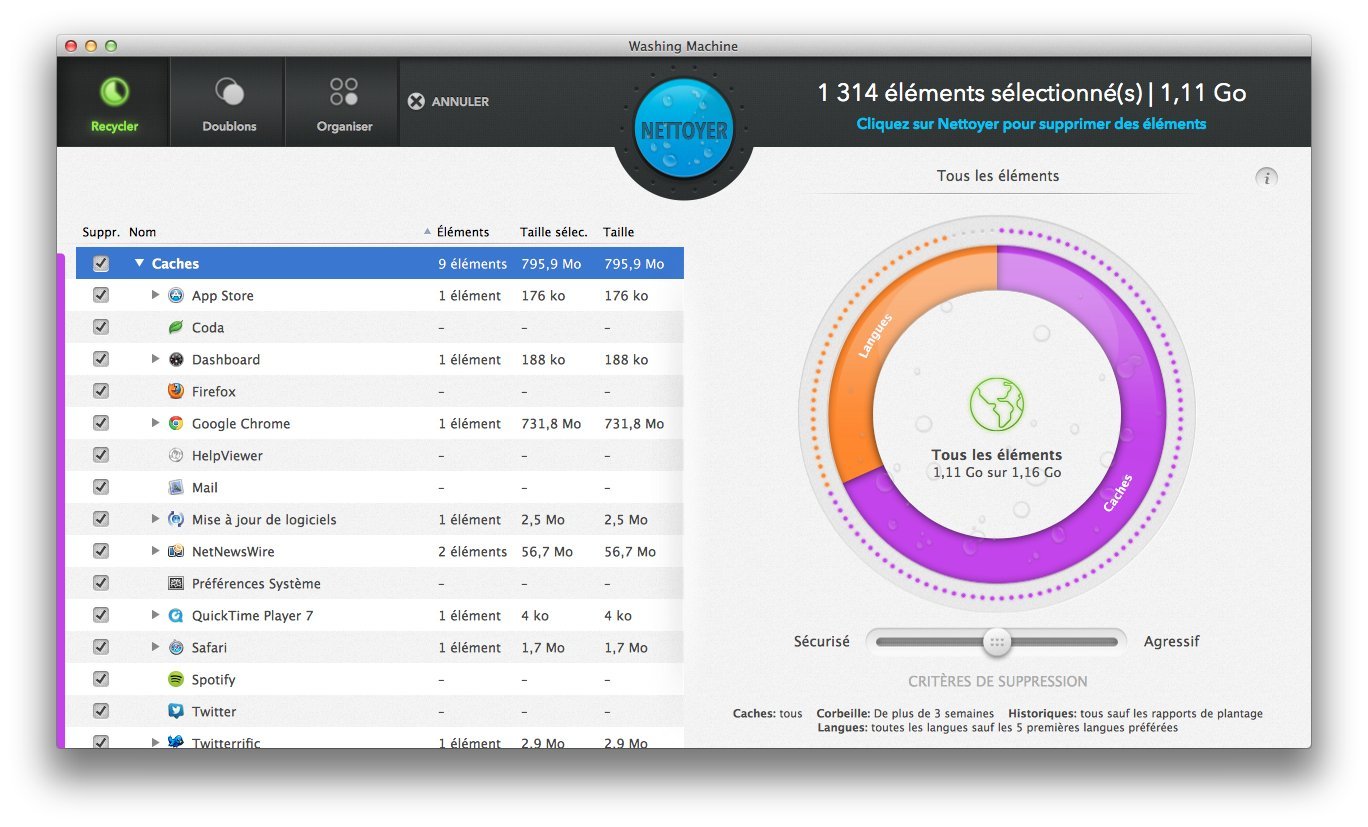Expand the Google Chrome row
Image resolution: width=1368 pixels, height=827 pixels.
(x=155, y=423)
